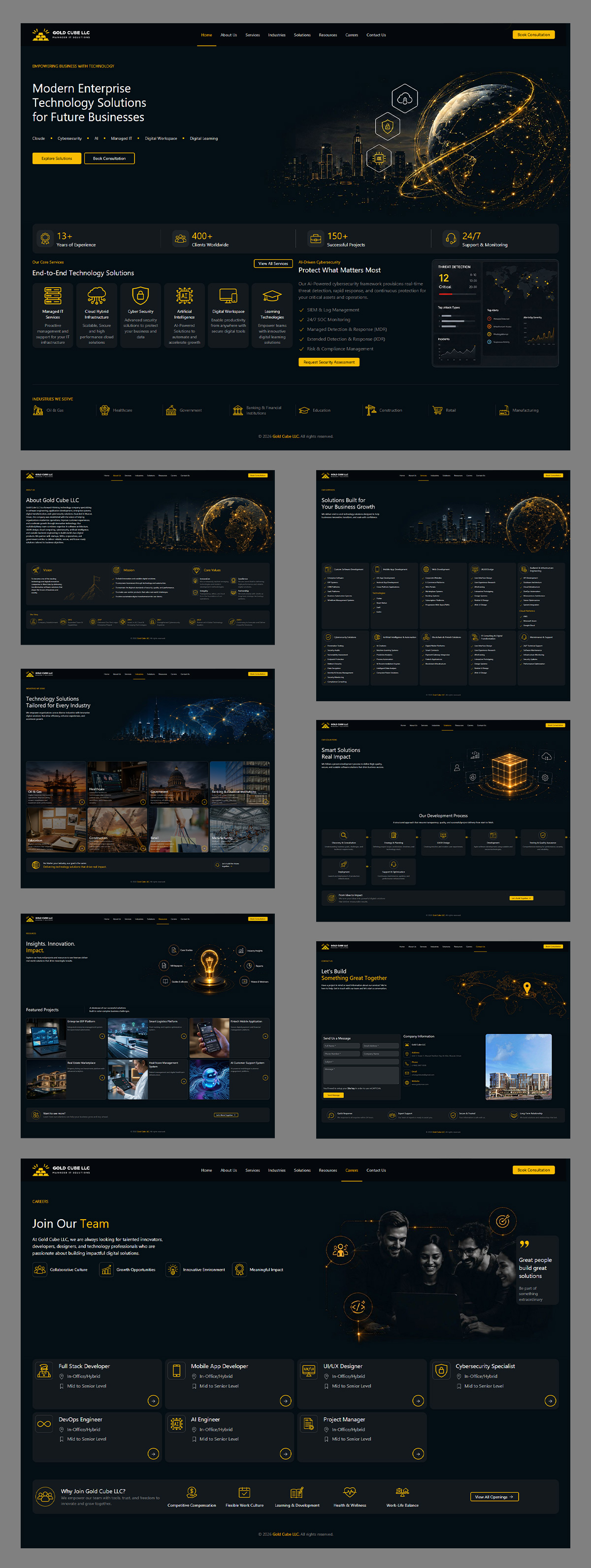Open About Us in the Careers page navigation
591x1568 pixels.
[229, 1170]
